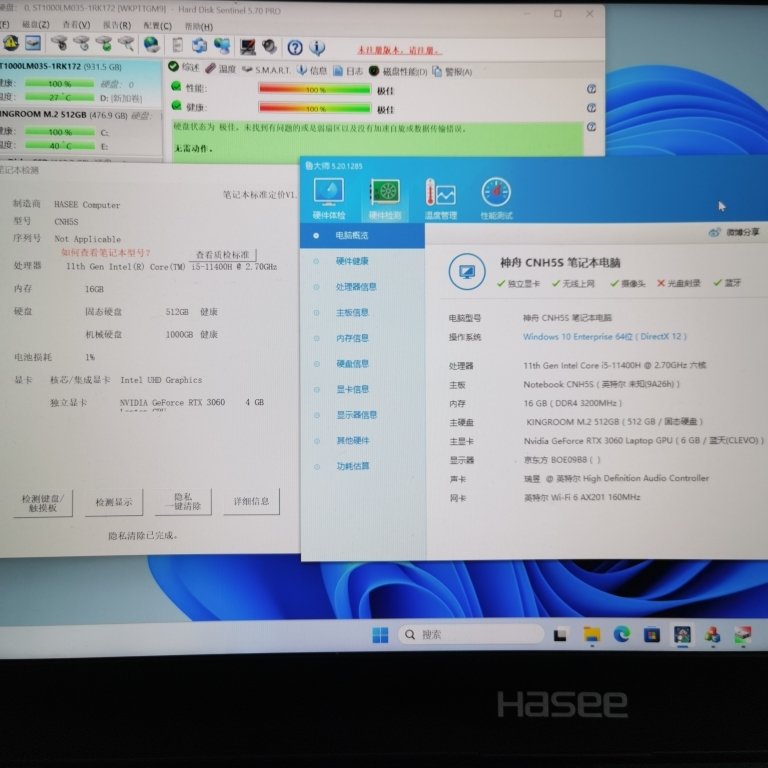The height and width of the screenshot is (768, 768).
Task: Select 电脑概览 in the Lu Dashi sidebar
Action: click(362, 236)
